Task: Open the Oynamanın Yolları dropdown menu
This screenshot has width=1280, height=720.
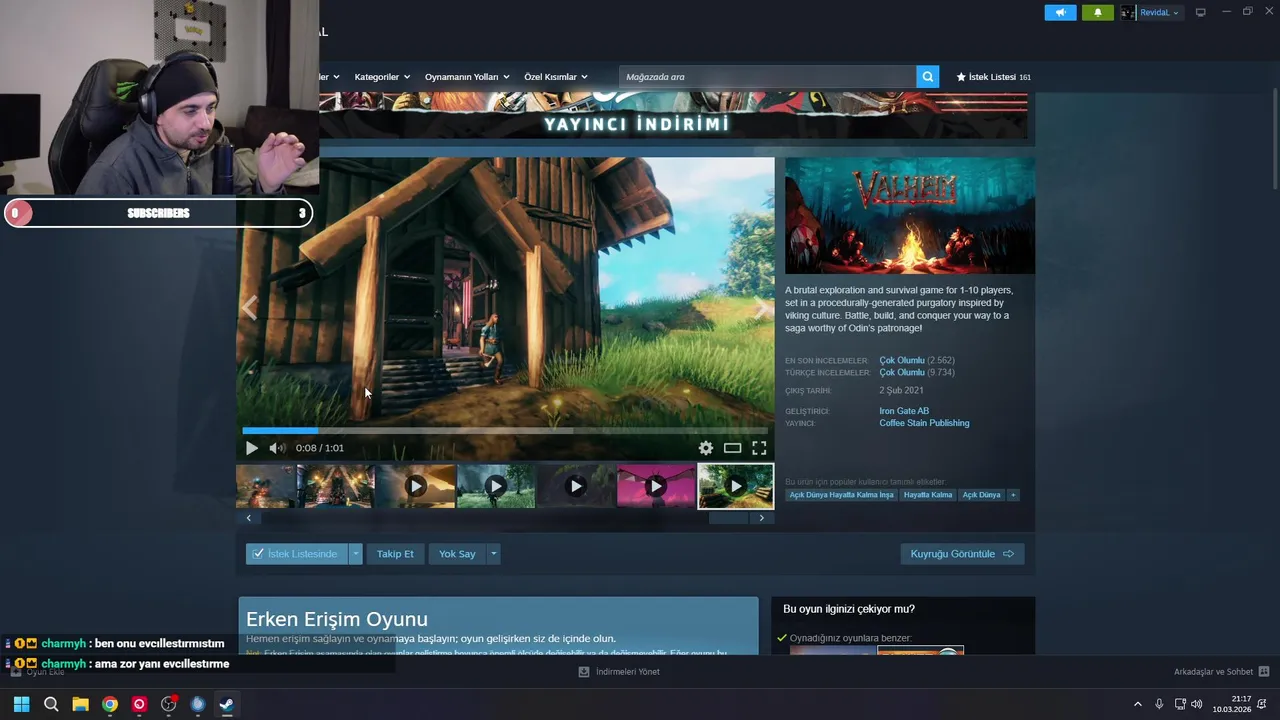Action: coord(467,77)
